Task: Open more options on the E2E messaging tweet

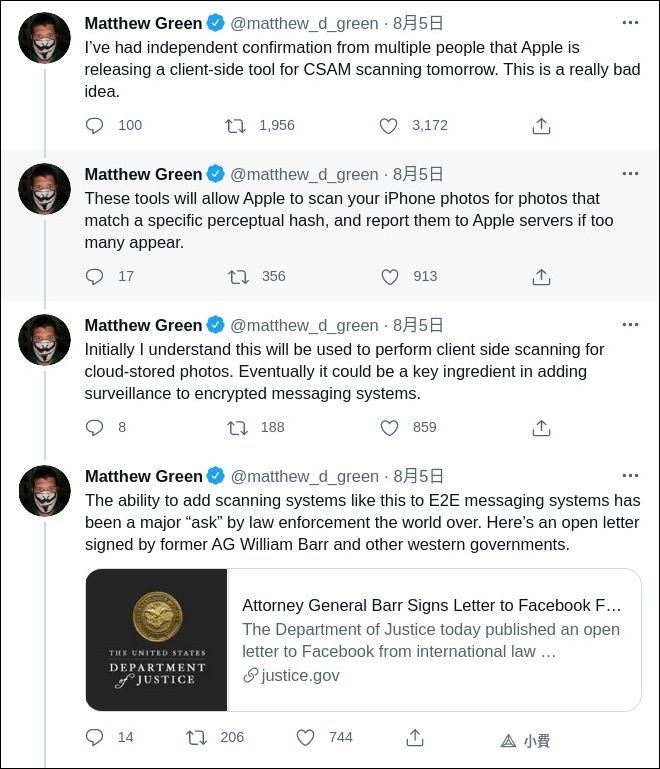Action: [x=630, y=476]
